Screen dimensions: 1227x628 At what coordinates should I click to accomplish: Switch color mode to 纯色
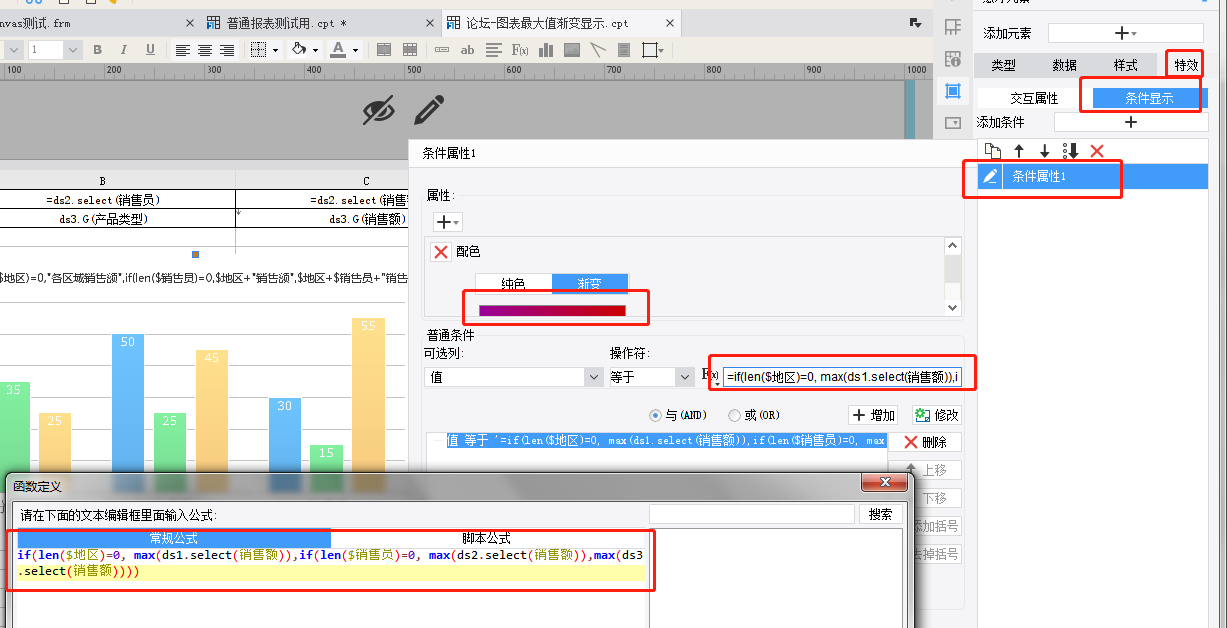(x=513, y=284)
